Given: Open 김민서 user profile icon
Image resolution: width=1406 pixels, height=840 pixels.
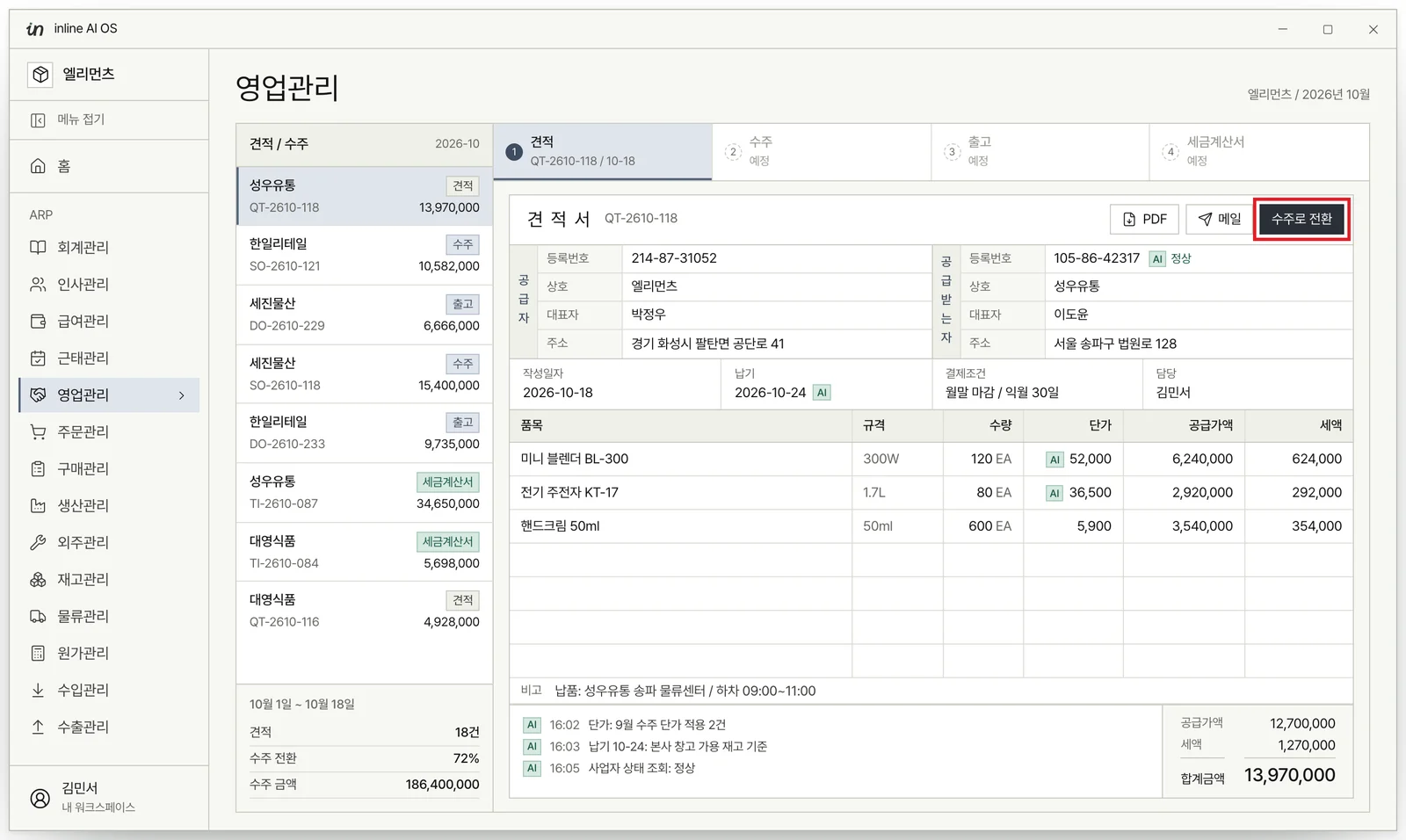Looking at the screenshot, I should point(40,798).
